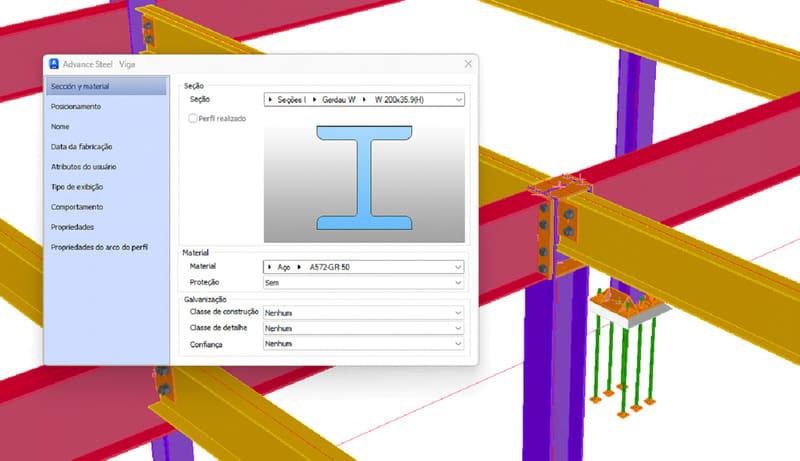The height and width of the screenshot is (461, 800).
Task: Select the bolted connection plate in the 3D model
Action: point(544,238)
